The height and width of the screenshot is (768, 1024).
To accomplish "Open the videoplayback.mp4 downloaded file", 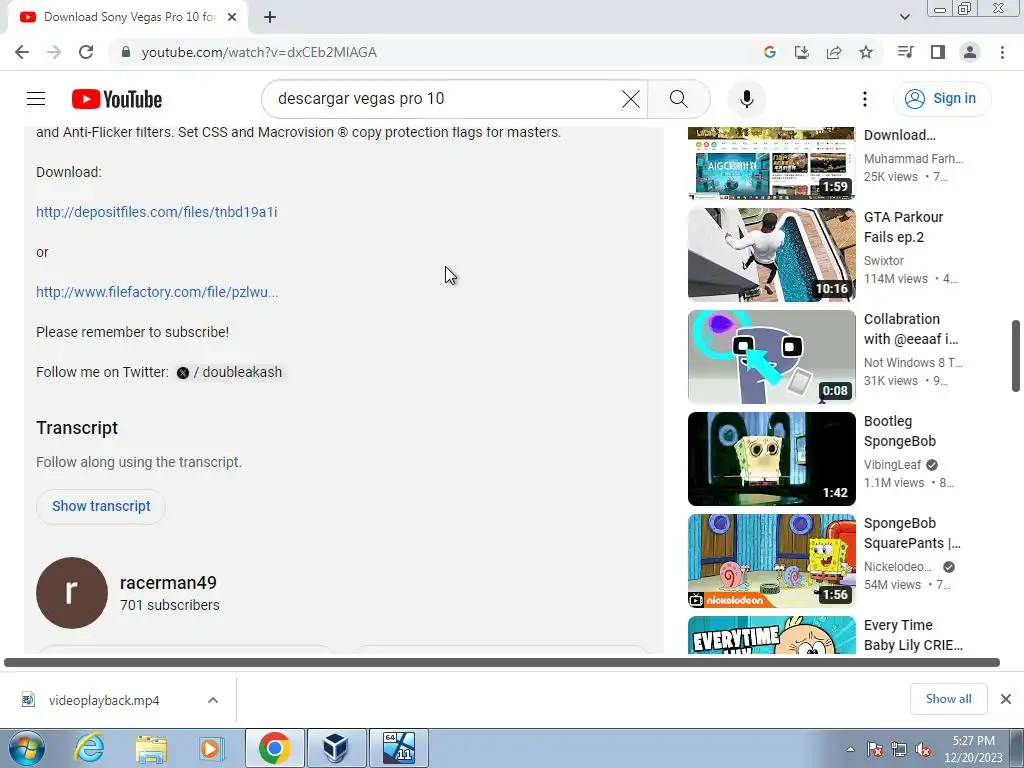I will (x=103, y=700).
